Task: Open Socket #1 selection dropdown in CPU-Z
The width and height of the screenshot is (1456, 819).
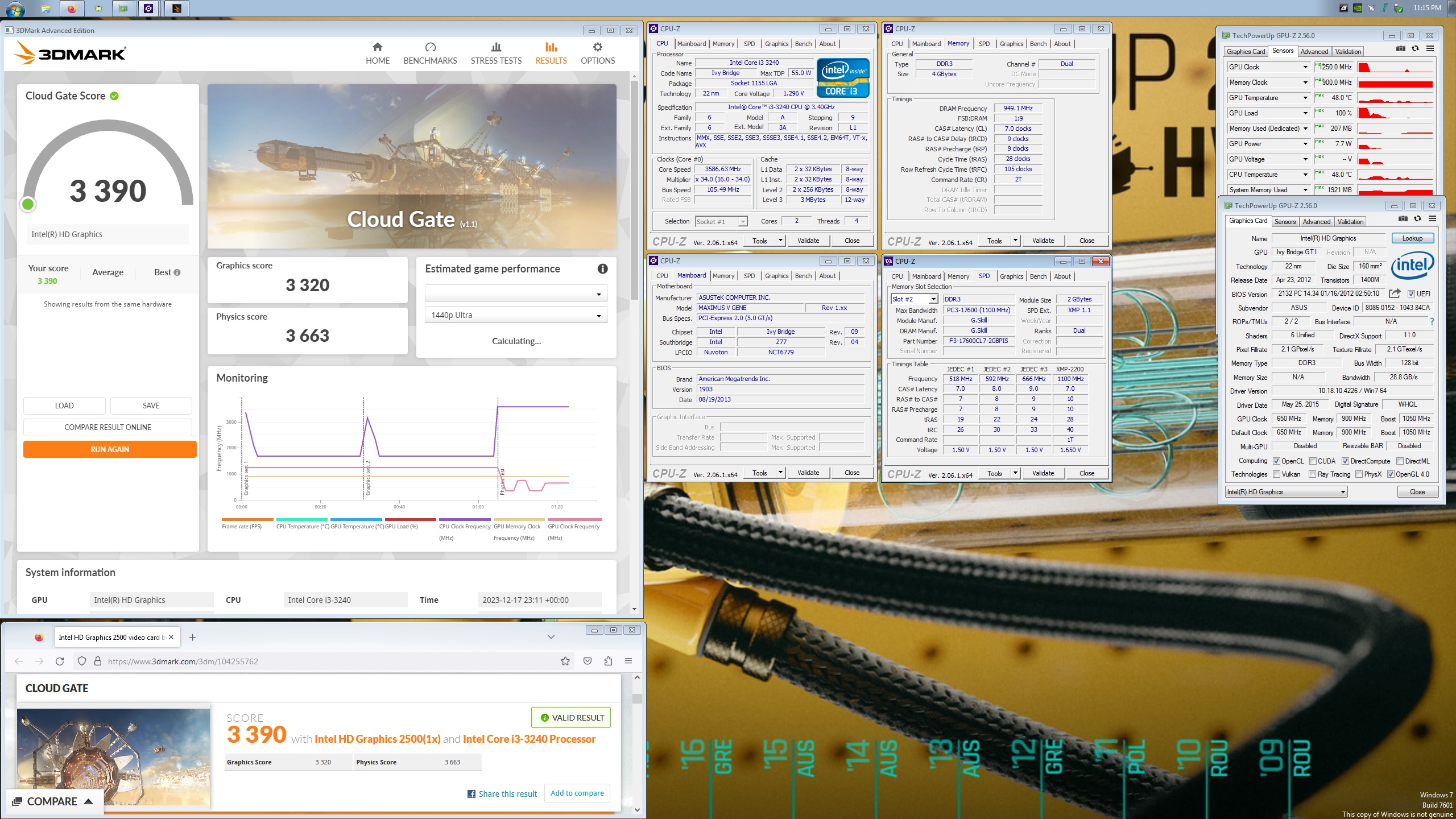Action: pos(721,222)
